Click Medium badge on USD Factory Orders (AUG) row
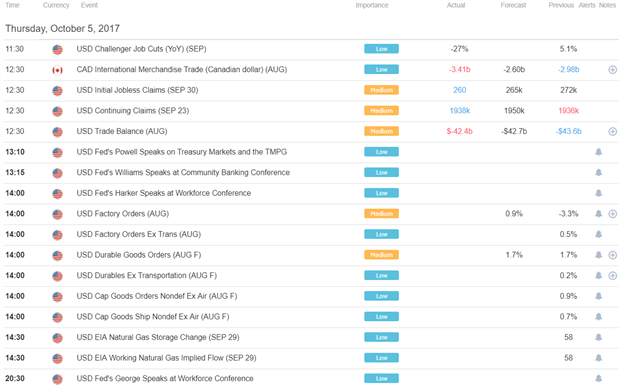The width and height of the screenshot is (625, 389). point(381,214)
